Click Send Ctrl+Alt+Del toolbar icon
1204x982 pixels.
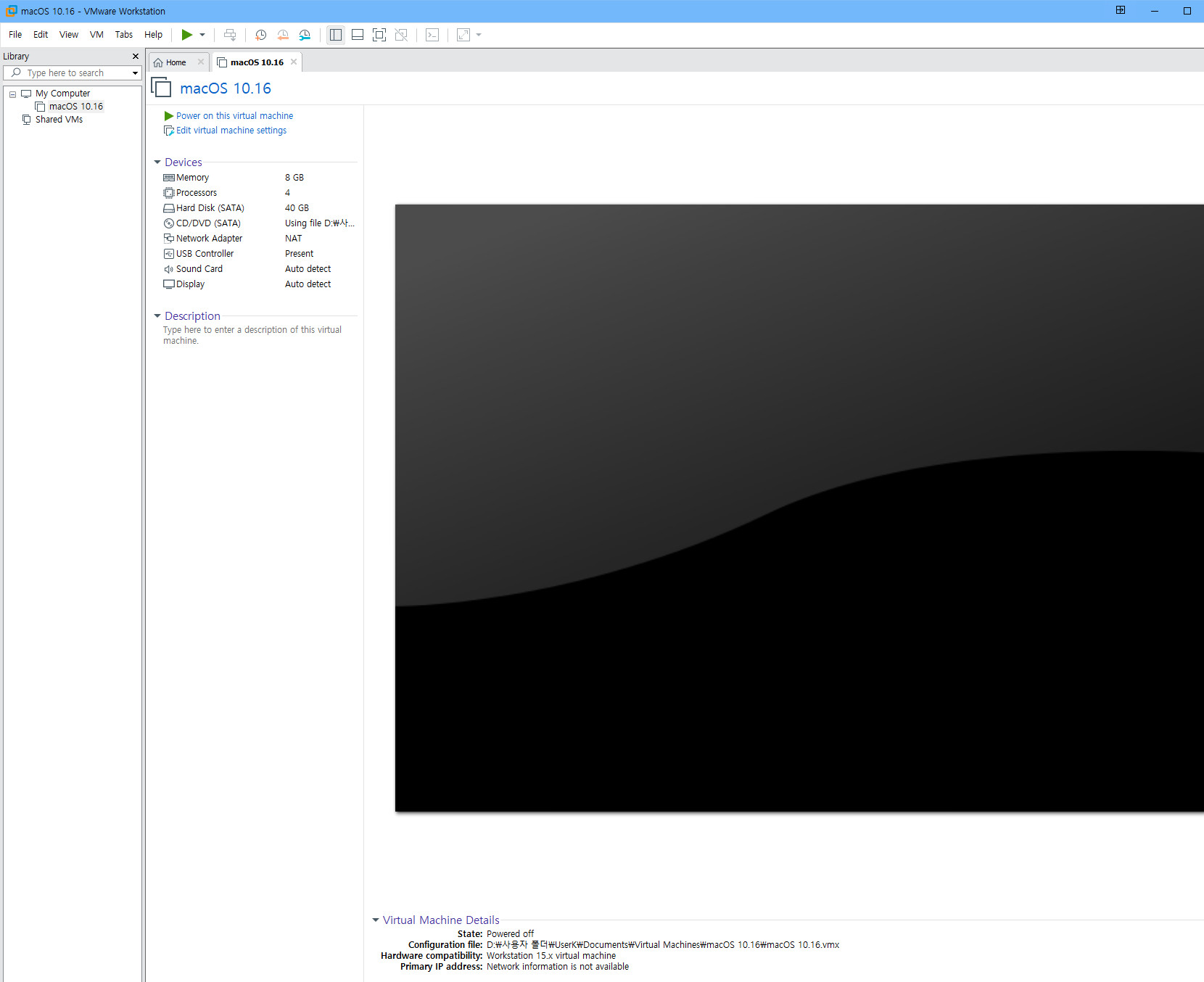click(230, 35)
